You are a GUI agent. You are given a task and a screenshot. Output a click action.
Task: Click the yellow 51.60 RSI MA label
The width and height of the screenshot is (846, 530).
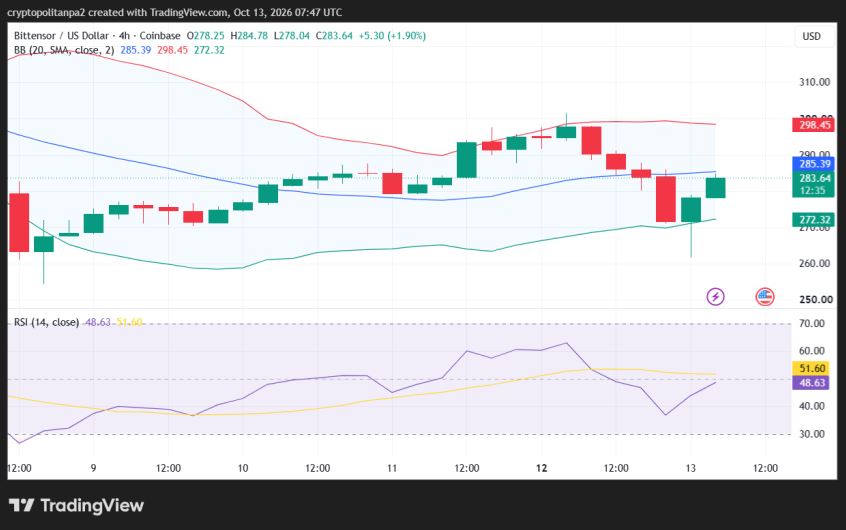(x=812, y=368)
